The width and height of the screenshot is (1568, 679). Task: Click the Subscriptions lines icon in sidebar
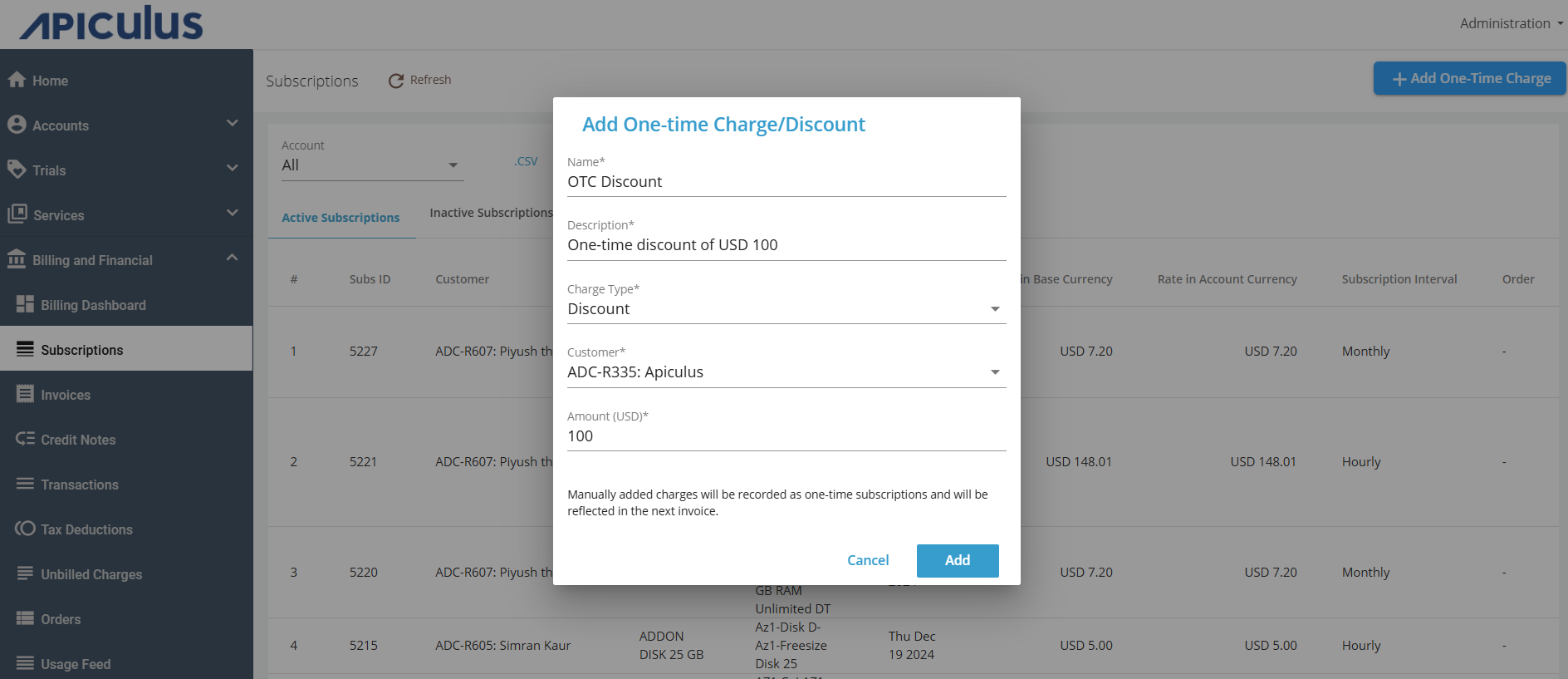(x=25, y=348)
